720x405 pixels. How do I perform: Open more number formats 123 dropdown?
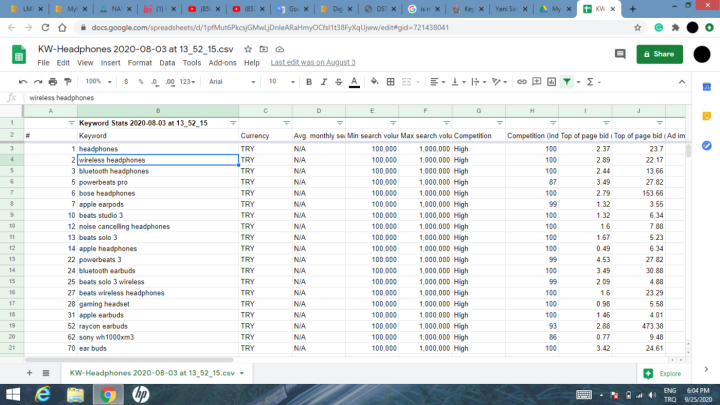click(187, 82)
